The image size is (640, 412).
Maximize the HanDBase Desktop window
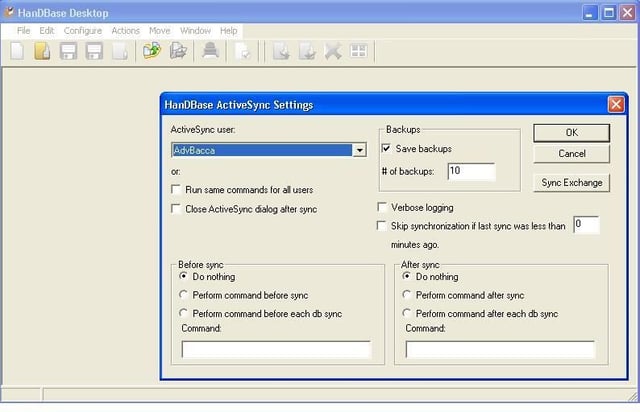(609, 13)
